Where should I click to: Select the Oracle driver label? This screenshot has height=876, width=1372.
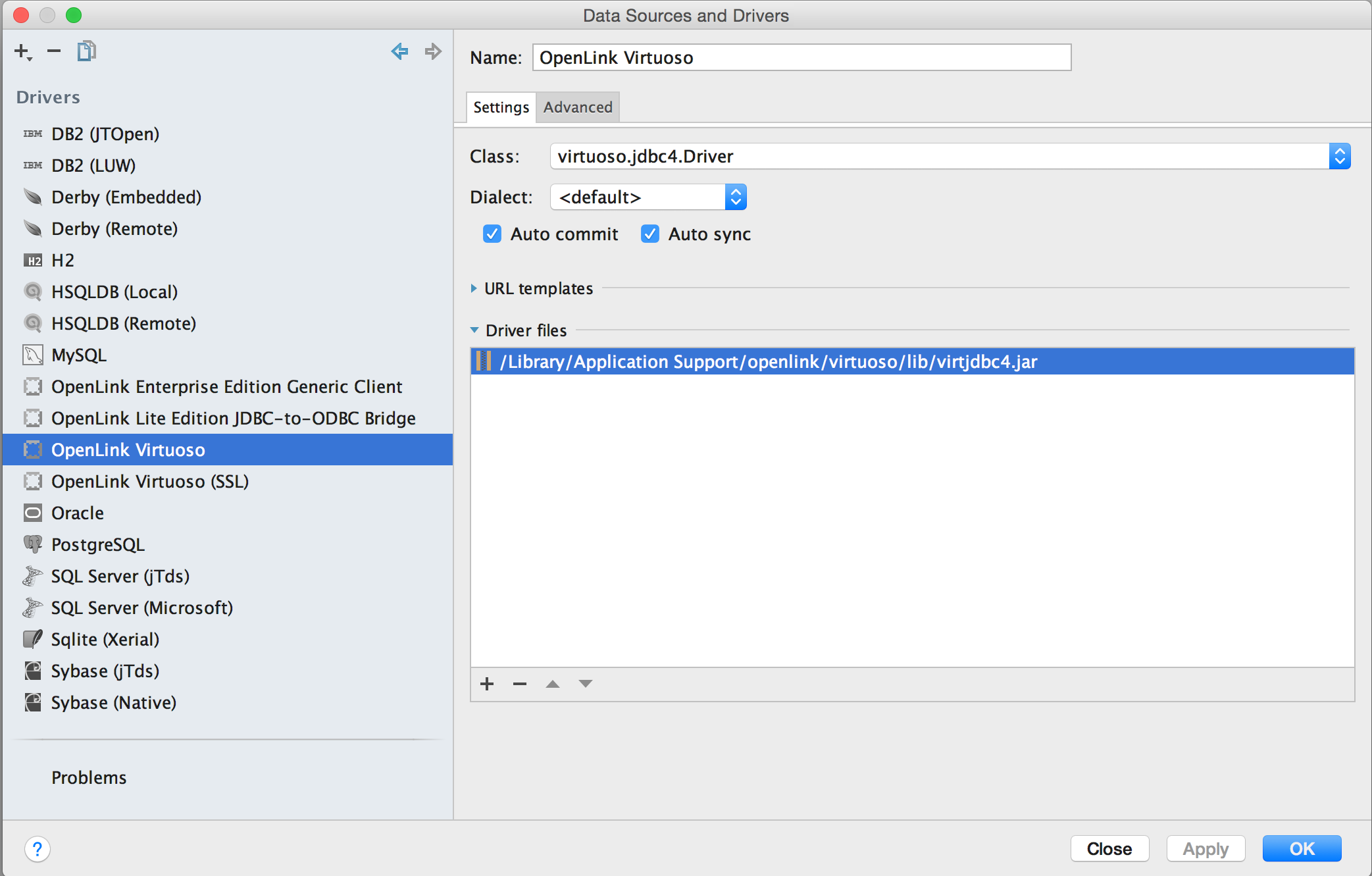[78, 513]
